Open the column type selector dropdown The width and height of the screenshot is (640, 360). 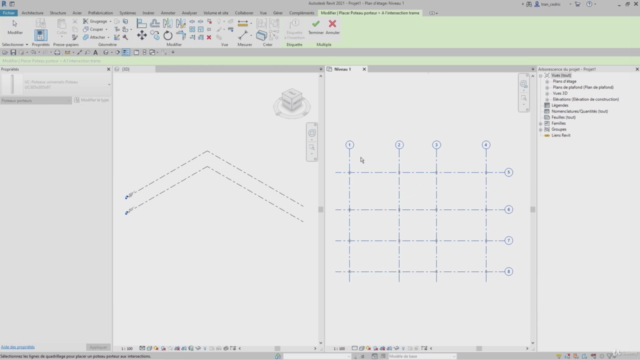[x=109, y=84]
